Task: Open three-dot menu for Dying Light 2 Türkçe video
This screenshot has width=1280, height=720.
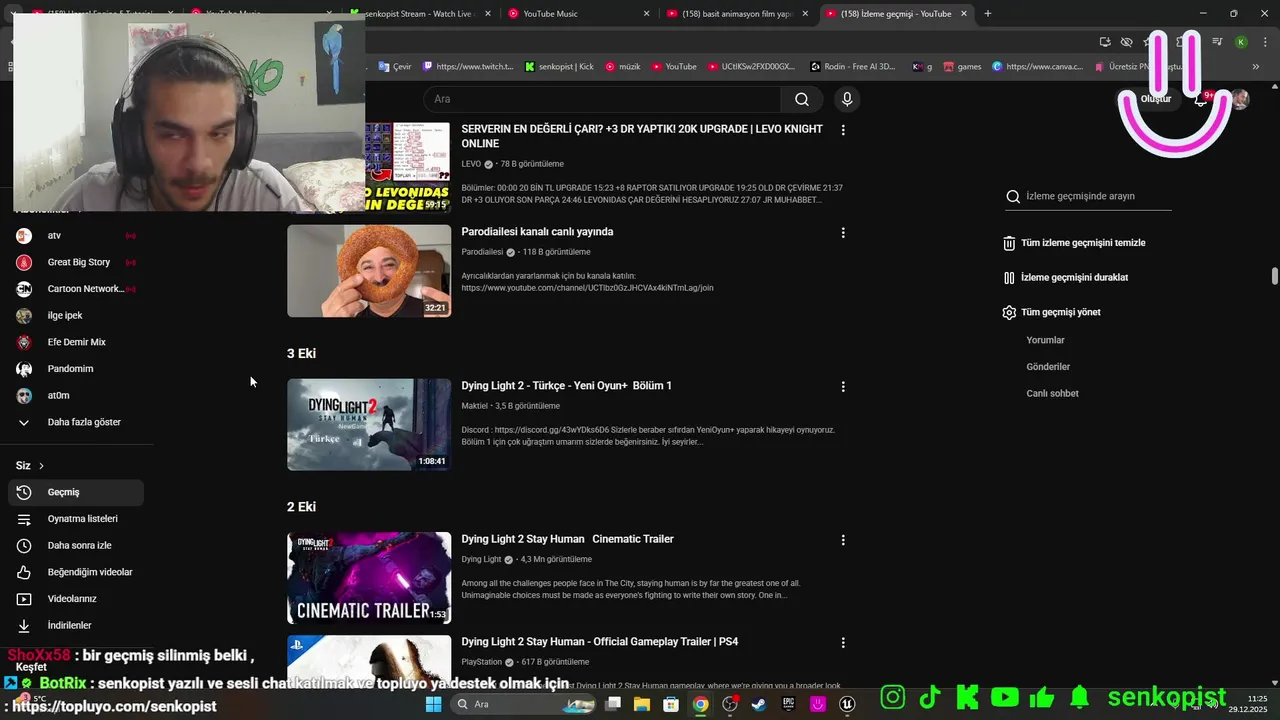Action: (x=843, y=386)
